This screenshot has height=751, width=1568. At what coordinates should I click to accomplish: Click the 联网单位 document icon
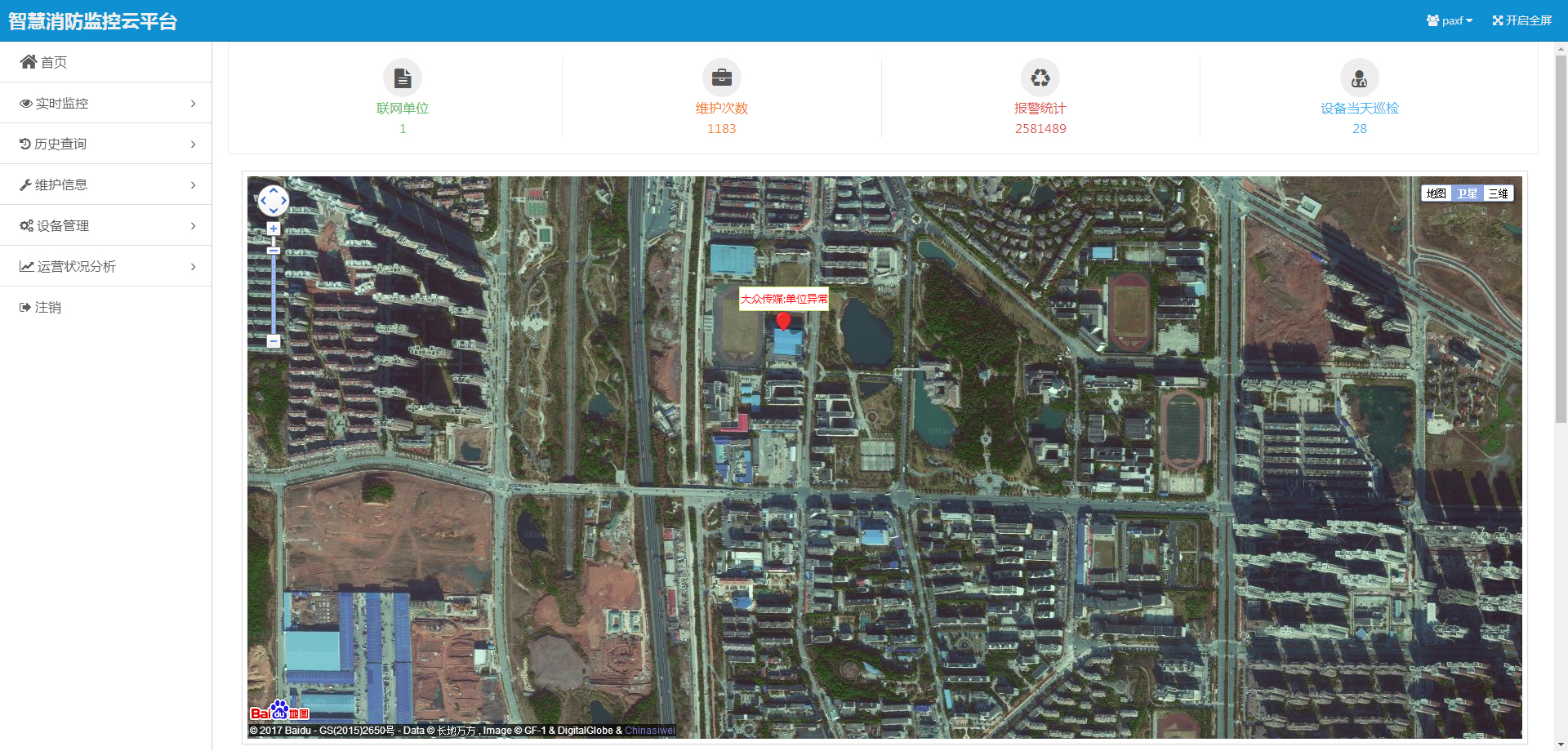pyautogui.click(x=403, y=78)
